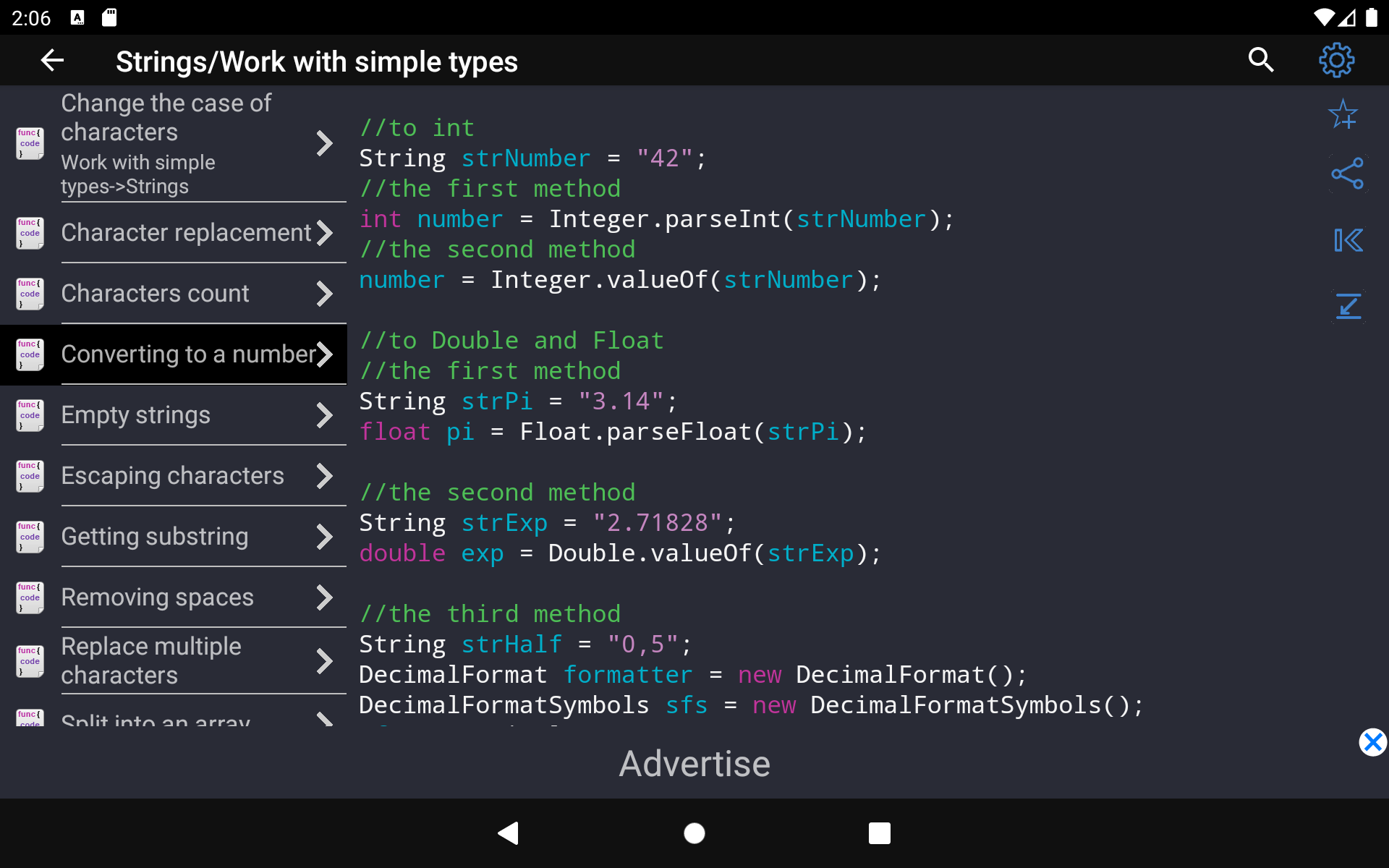The height and width of the screenshot is (868, 1389).
Task: Click the line String strPi = "3.14";
Action: 518,401
